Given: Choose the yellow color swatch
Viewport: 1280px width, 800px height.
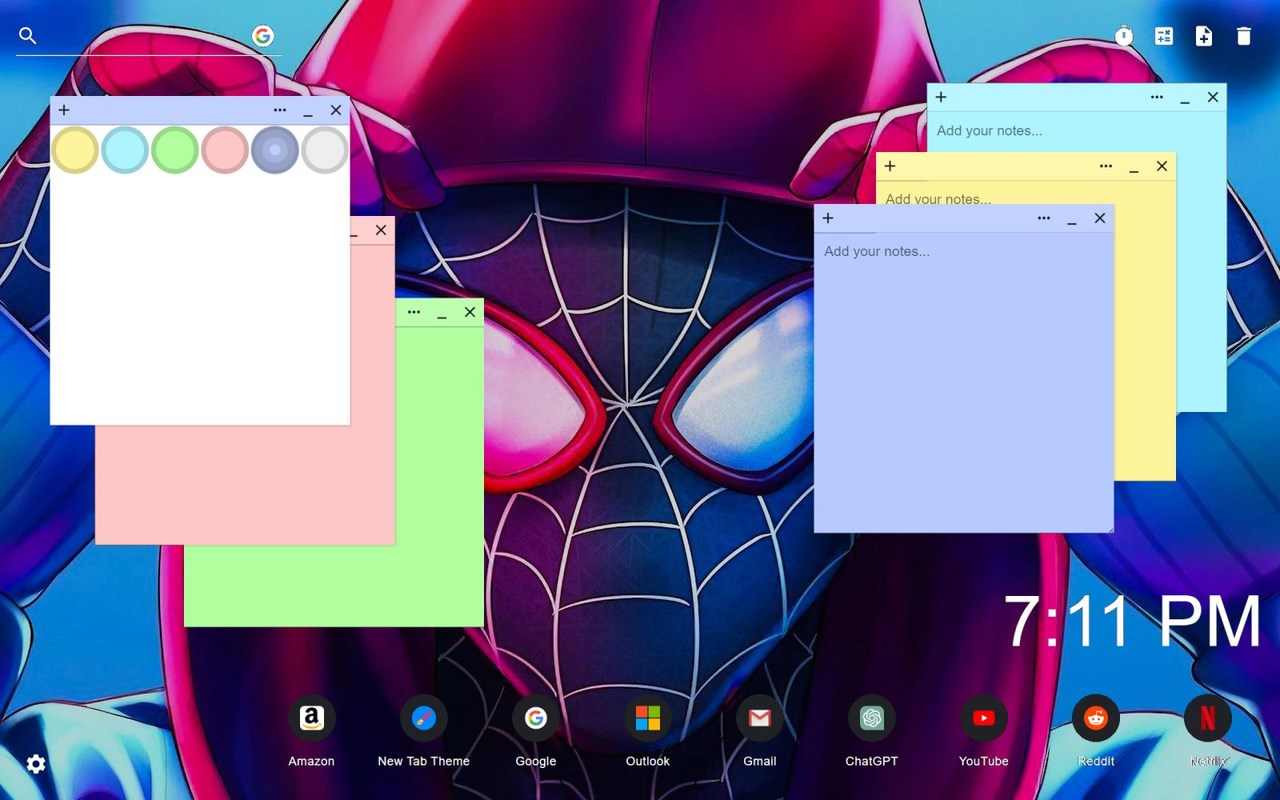Looking at the screenshot, I should click(75, 150).
